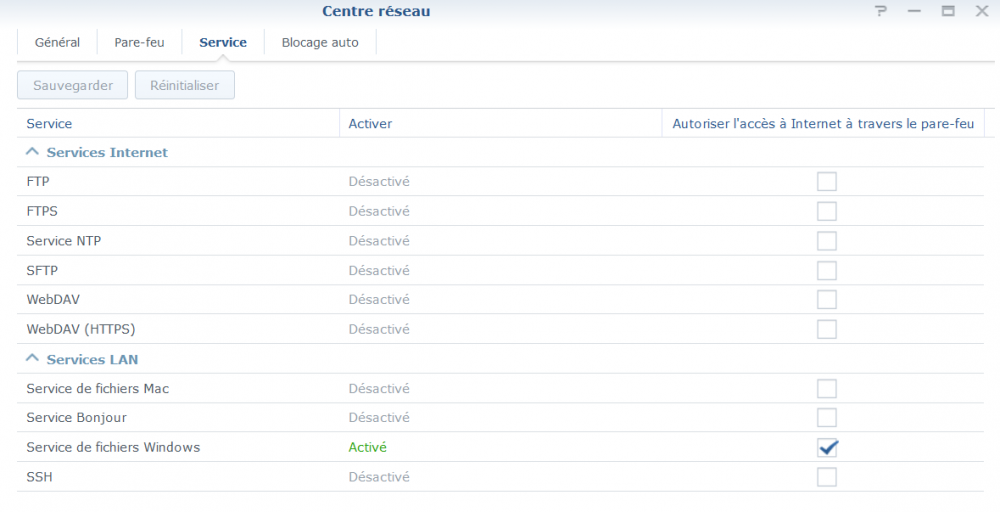
Task: Collapse the Services LAN section chevron
Action: [32, 358]
